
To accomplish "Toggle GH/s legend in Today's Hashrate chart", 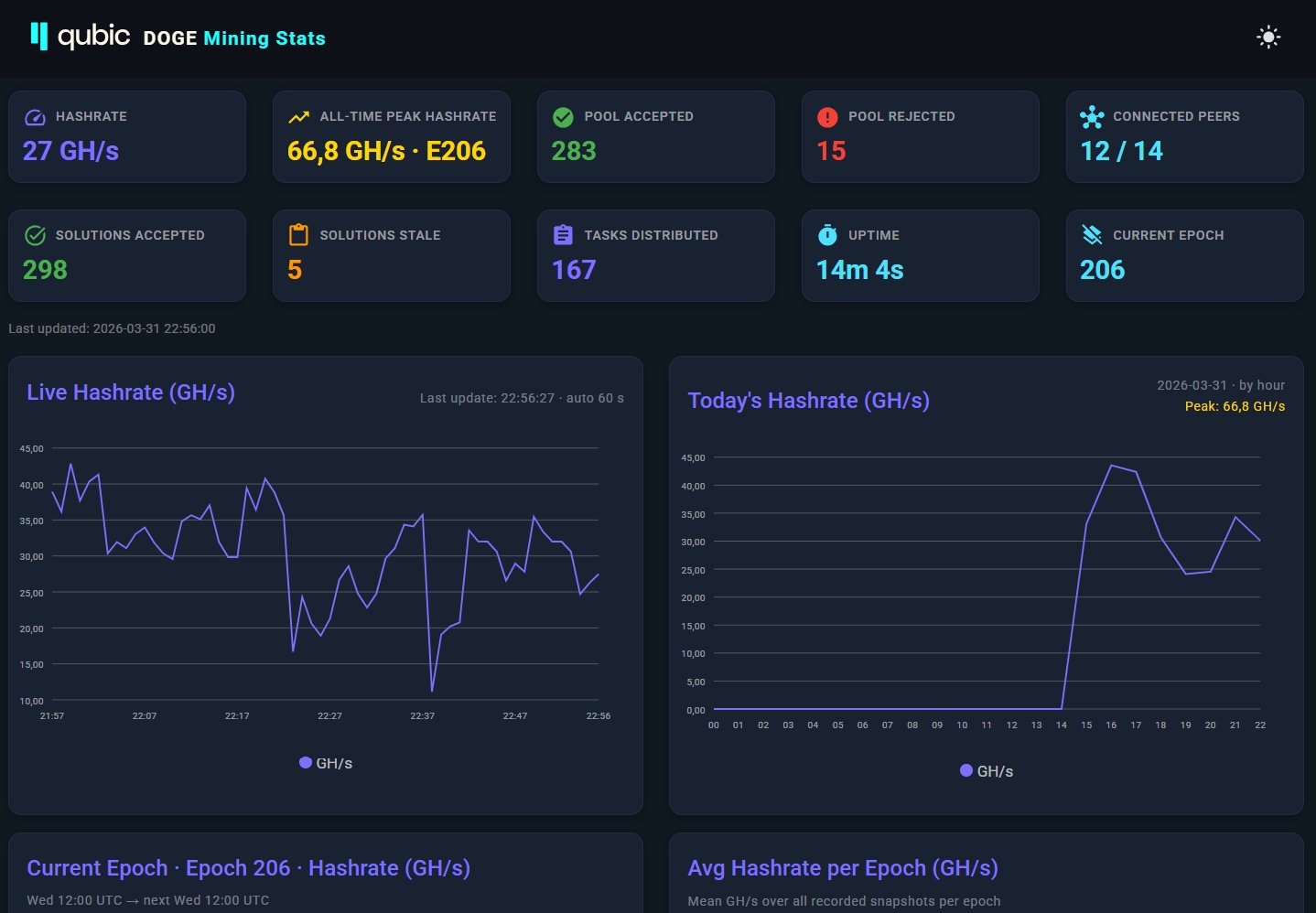I will click(x=987, y=771).
